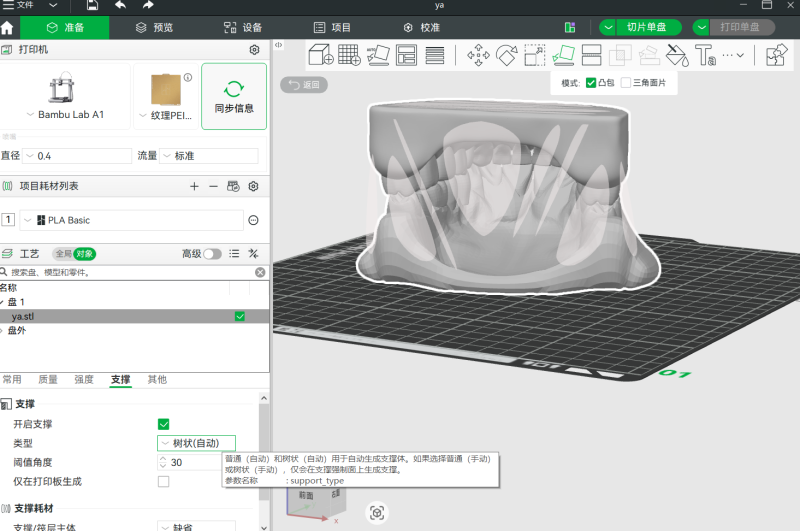
Task: Toggle the 高级 advanced mode switch
Action: [212, 254]
